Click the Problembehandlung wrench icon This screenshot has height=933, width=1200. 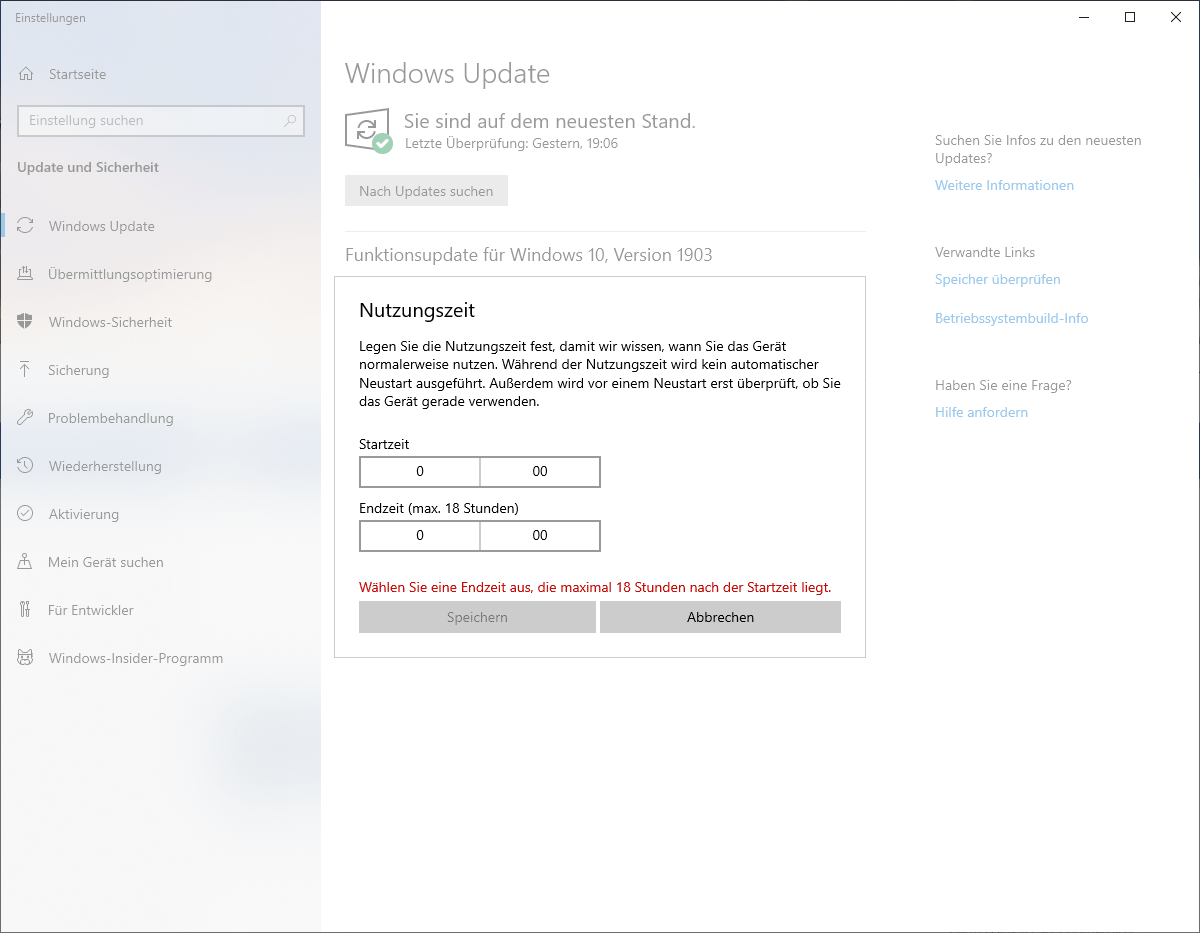pos(26,418)
